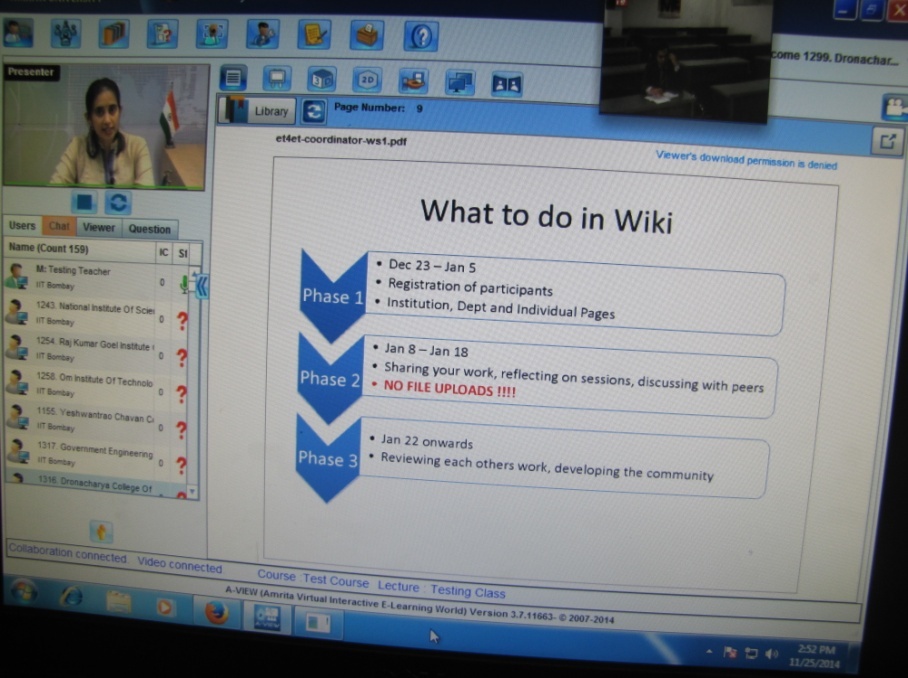Click the user list scrollbar up arrow
The width and height of the screenshot is (908, 678).
(195, 274)
